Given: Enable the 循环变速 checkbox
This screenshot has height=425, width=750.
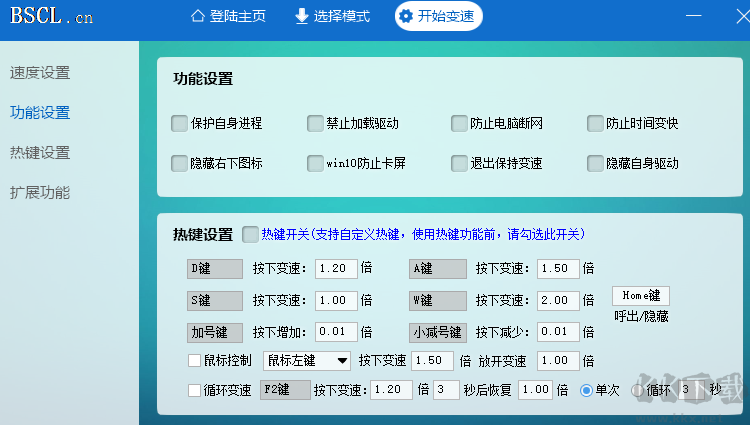Looking at the screenshot, I should (x=194, y=390).
